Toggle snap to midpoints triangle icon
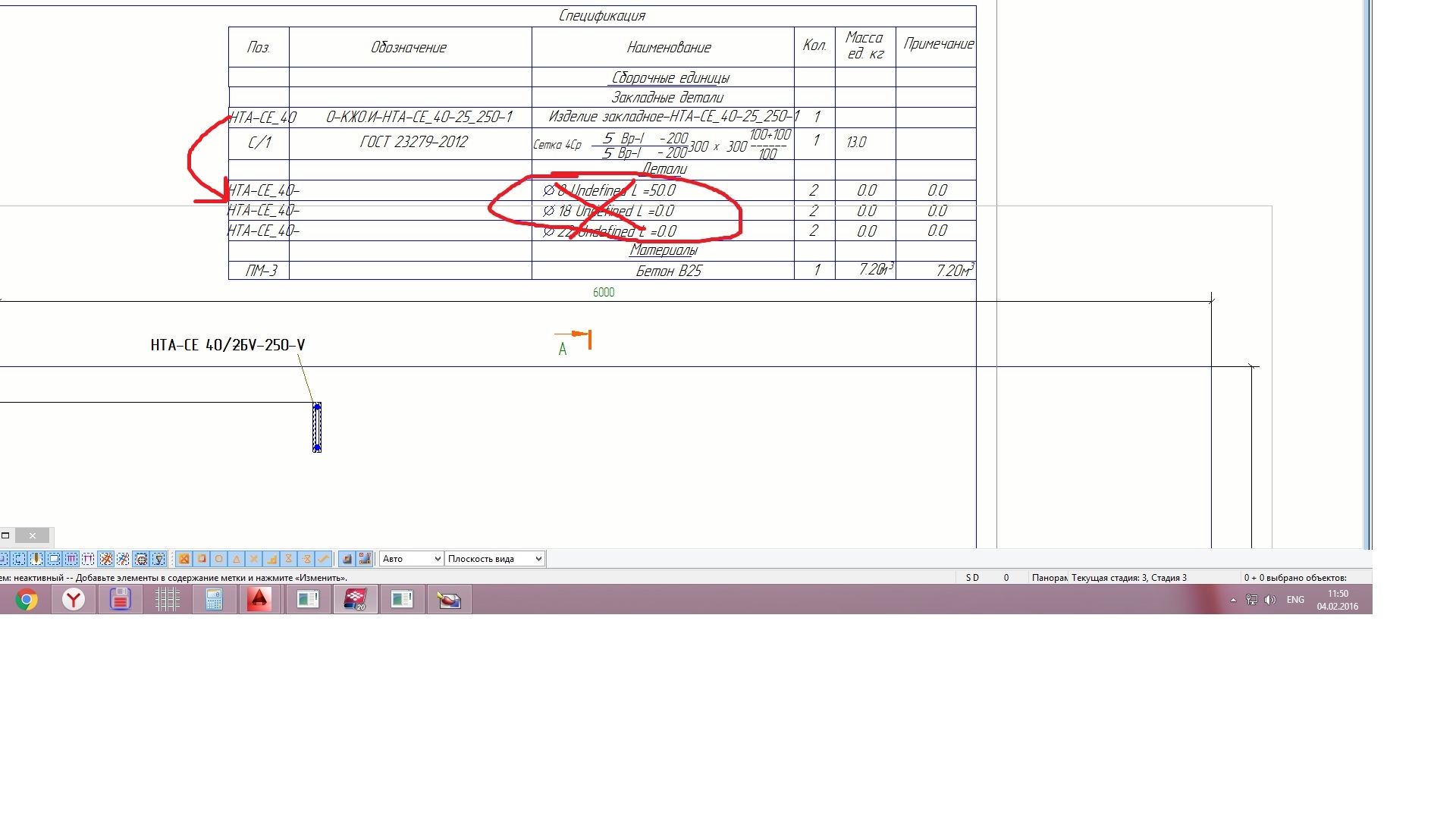This screenshot has width=1456, height=819. coord(237,559)
